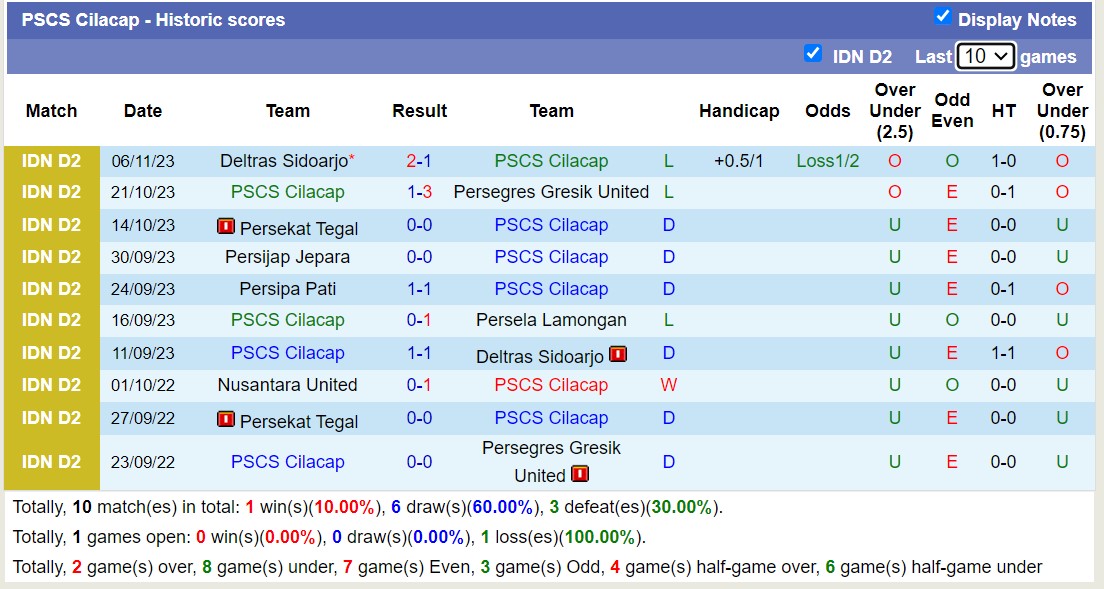
Task: Click the 0-1 score for Nusantara United match
Action: click(419, 385)
